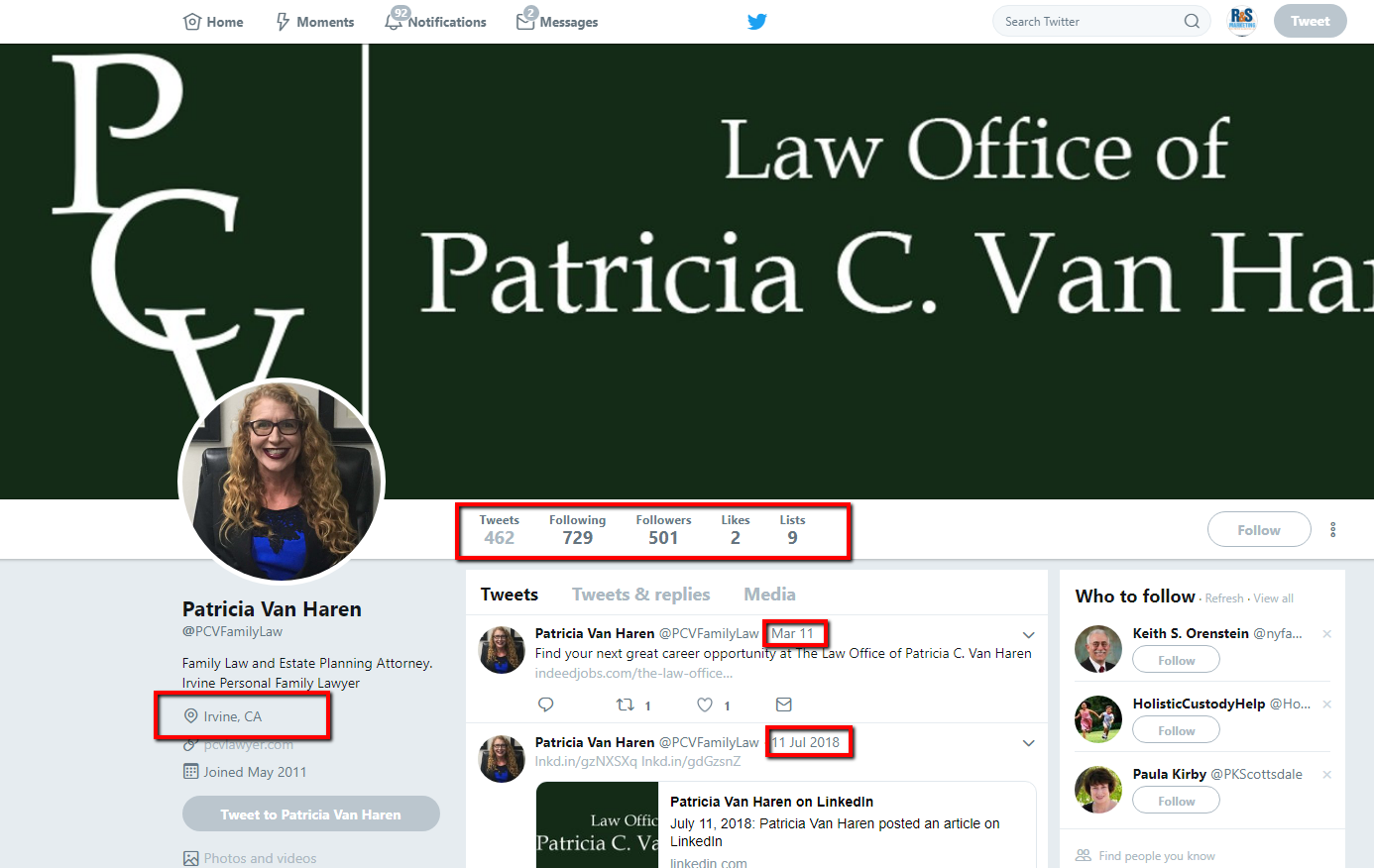Click the Home navigation label
1374x868 pixels.
[x=225, y=22]
